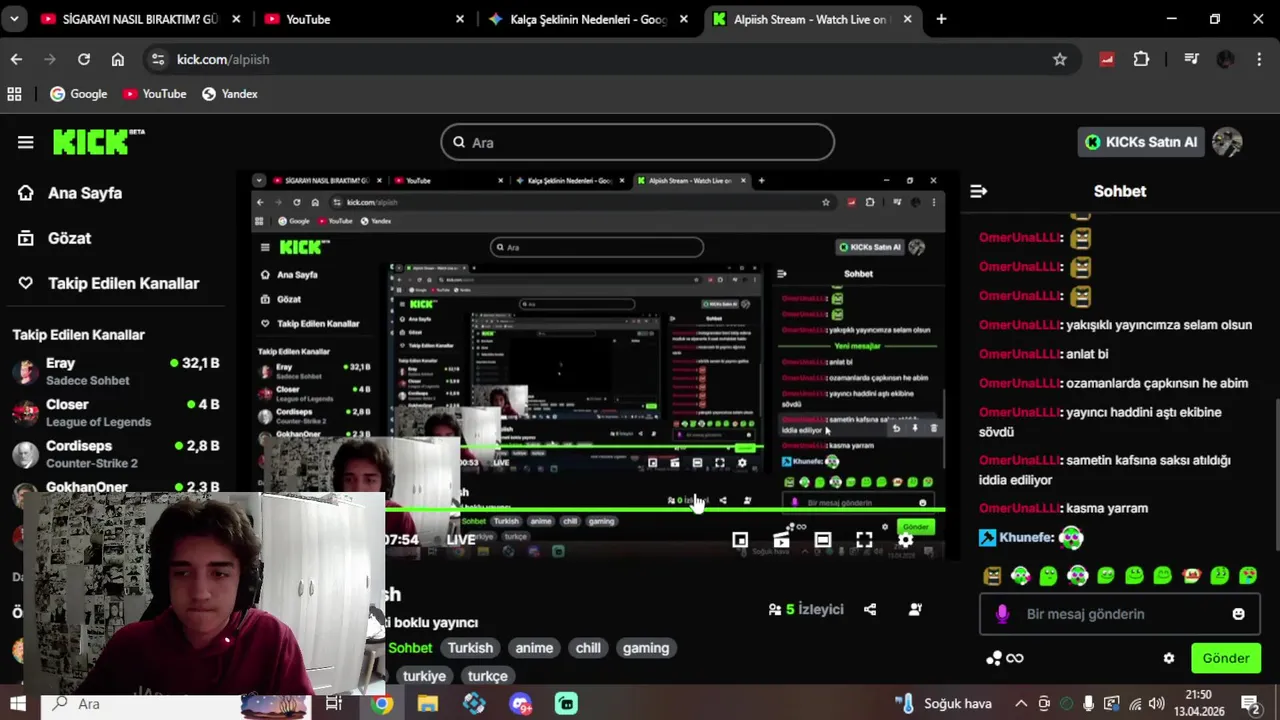Open Chrome three-dot menu
Image resolution: width=1280 pixels, height=720 pixels.
tap(1259, 59)
